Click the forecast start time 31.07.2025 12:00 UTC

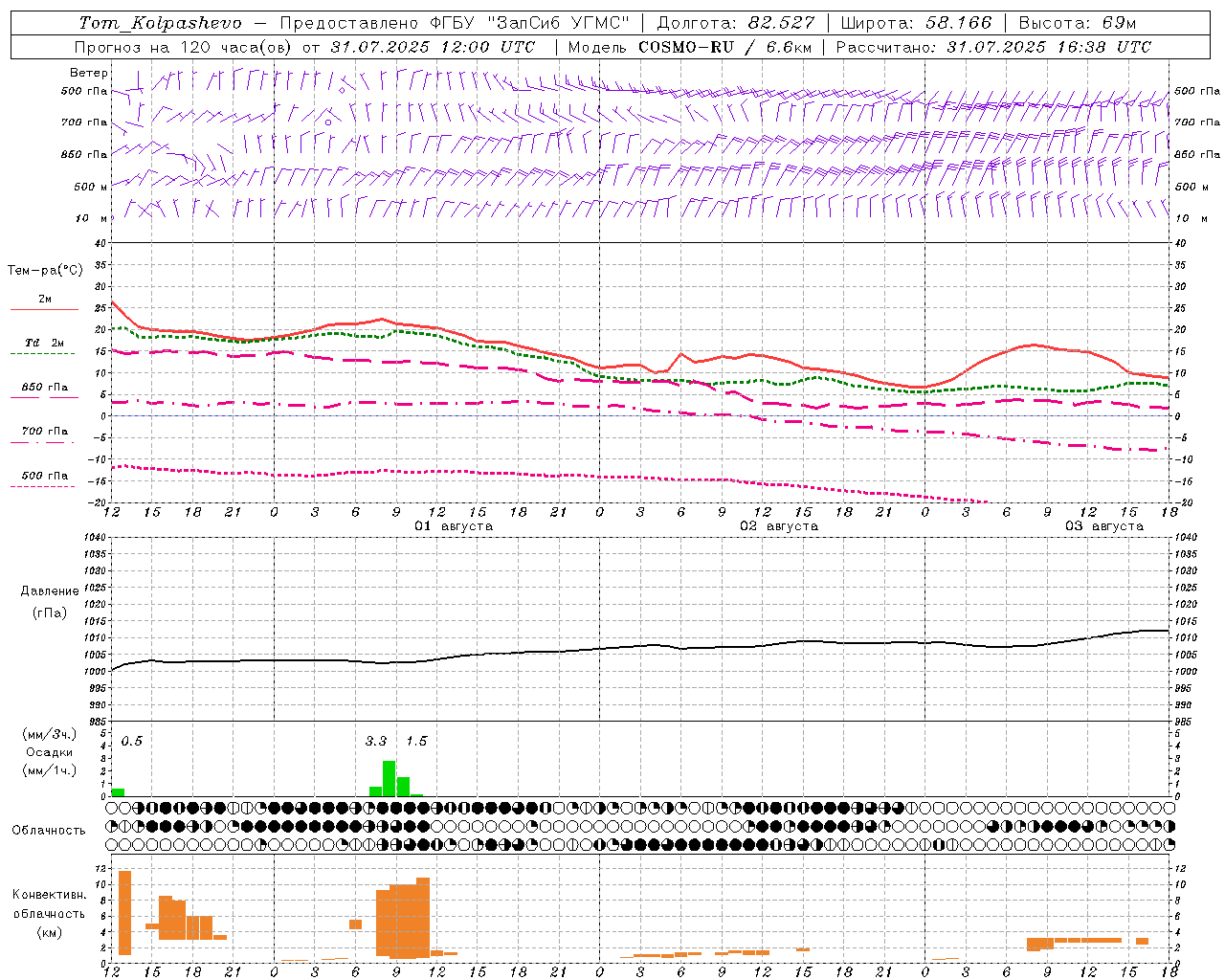tap(432, 47)
